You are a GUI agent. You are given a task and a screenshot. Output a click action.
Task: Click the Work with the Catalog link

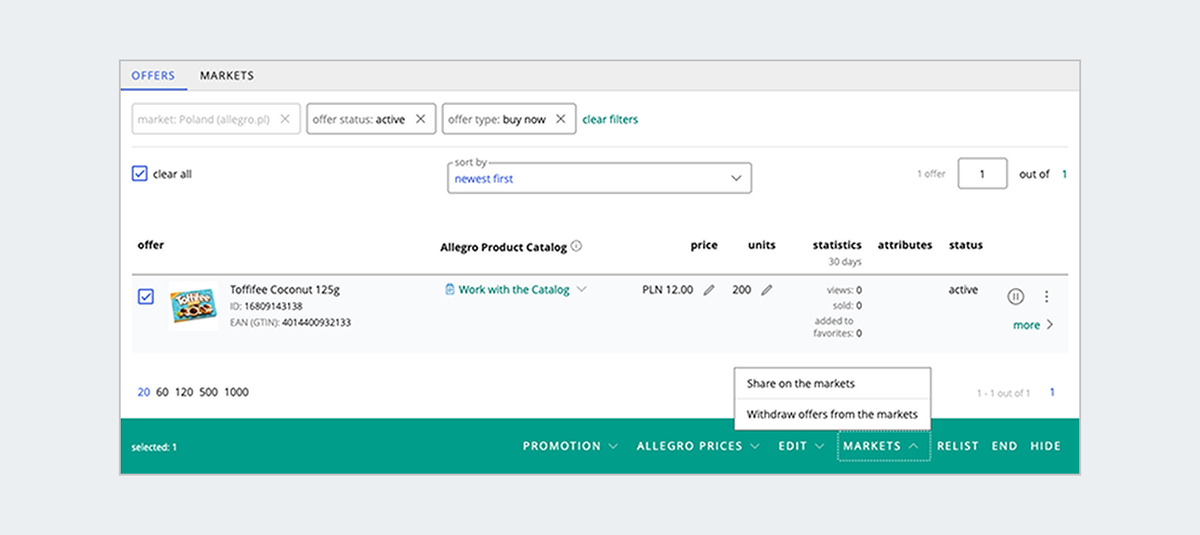tap(514, 290)
